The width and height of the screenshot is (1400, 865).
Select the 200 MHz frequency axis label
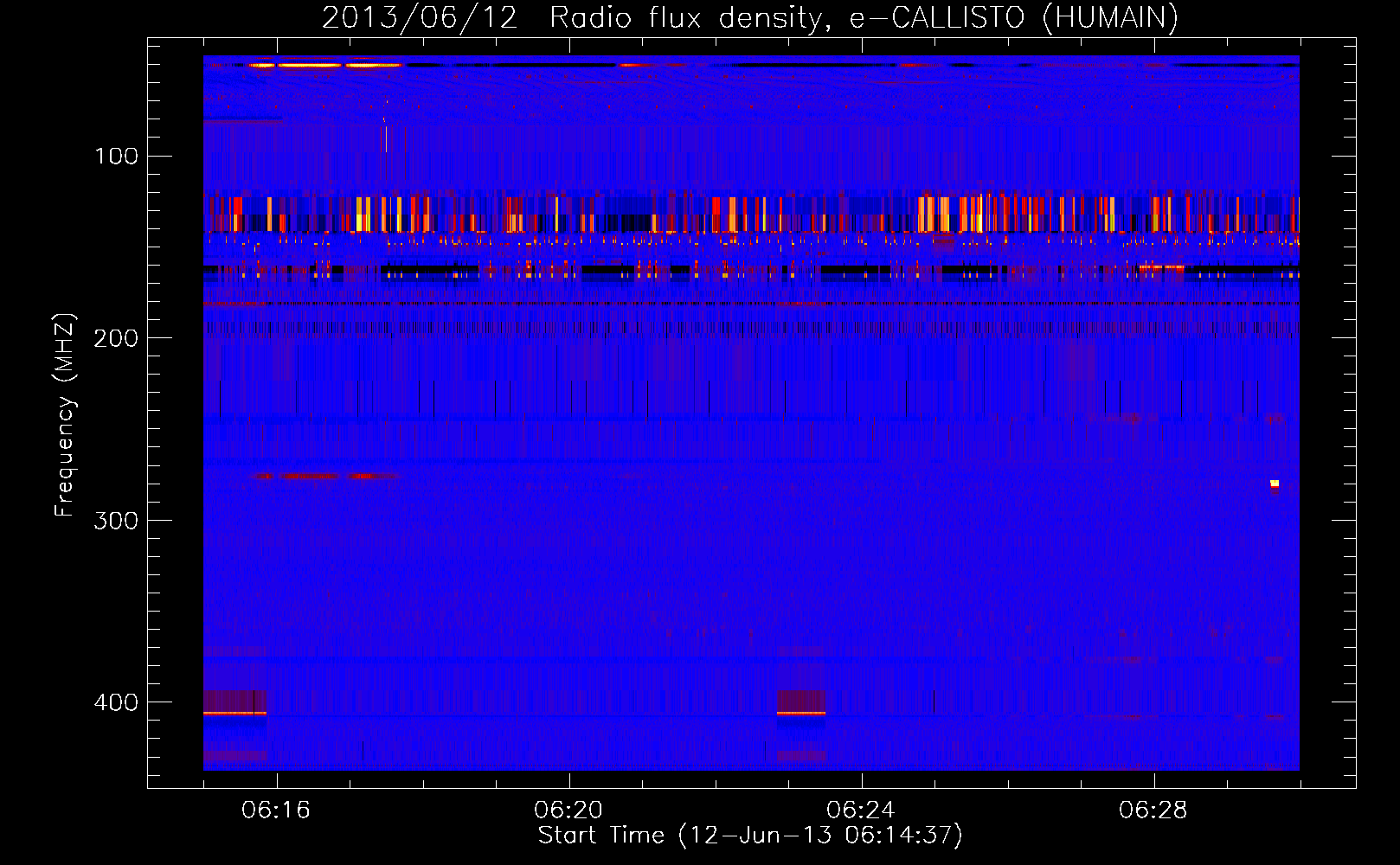pyautogui.click(x=117, y=338)
